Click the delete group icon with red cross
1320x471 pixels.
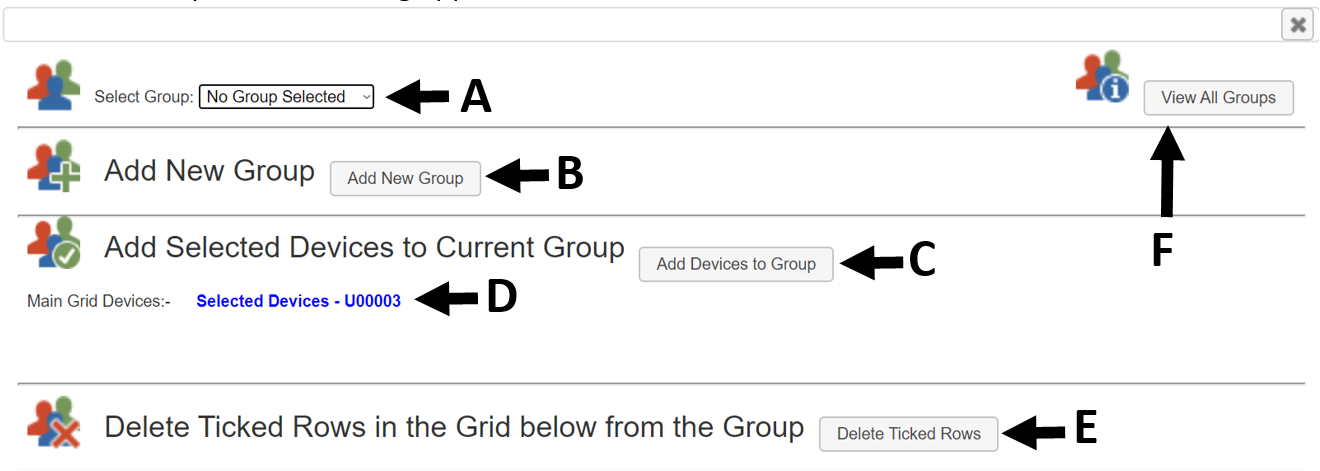click(x=53, y=423)
